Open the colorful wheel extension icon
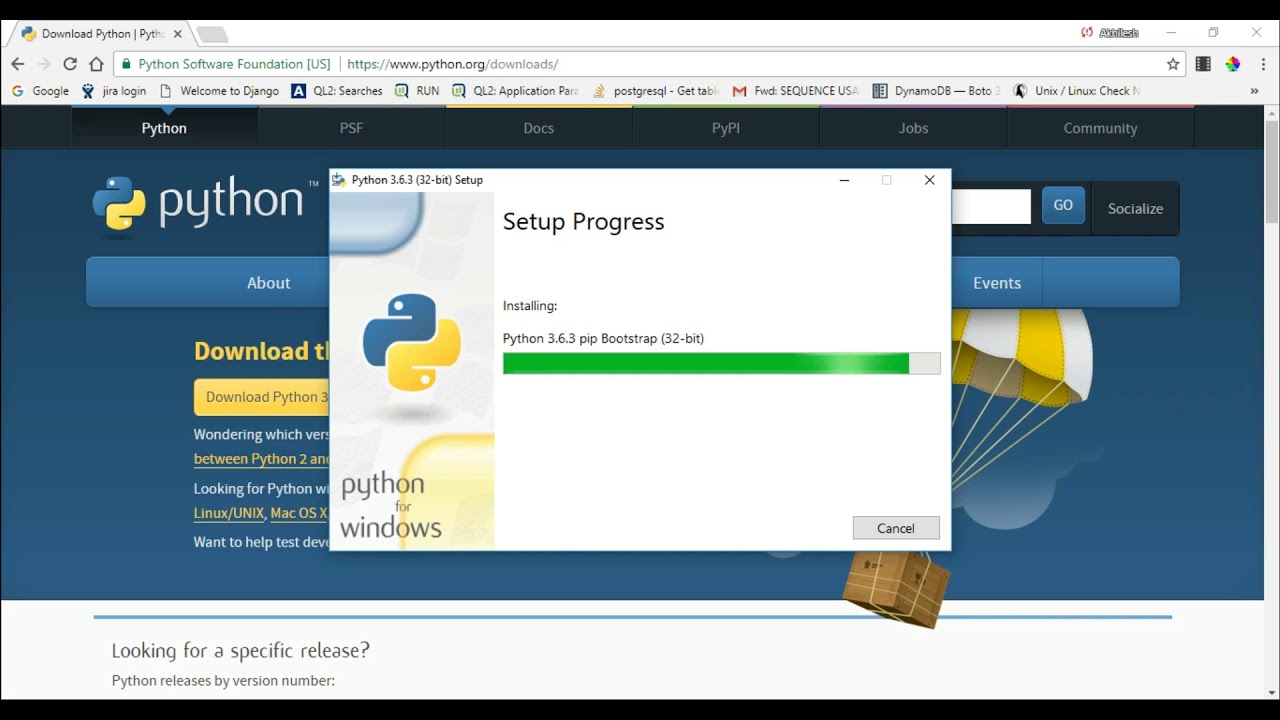Image resolution: width=1280 pixels, height=720 pixels. tap(1233, 64)
